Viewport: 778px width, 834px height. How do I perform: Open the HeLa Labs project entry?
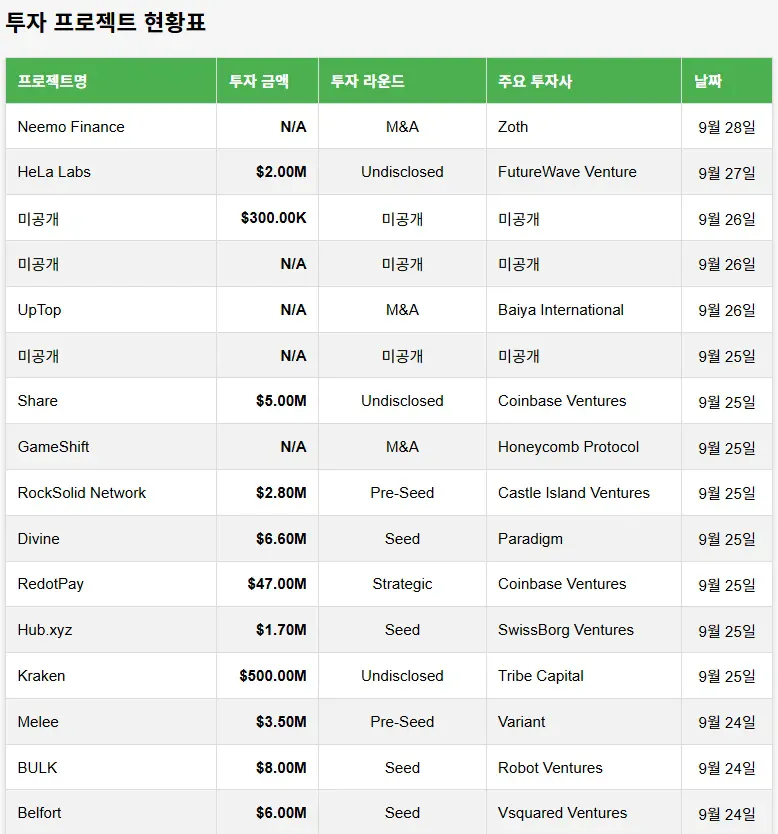coord(54,172)
